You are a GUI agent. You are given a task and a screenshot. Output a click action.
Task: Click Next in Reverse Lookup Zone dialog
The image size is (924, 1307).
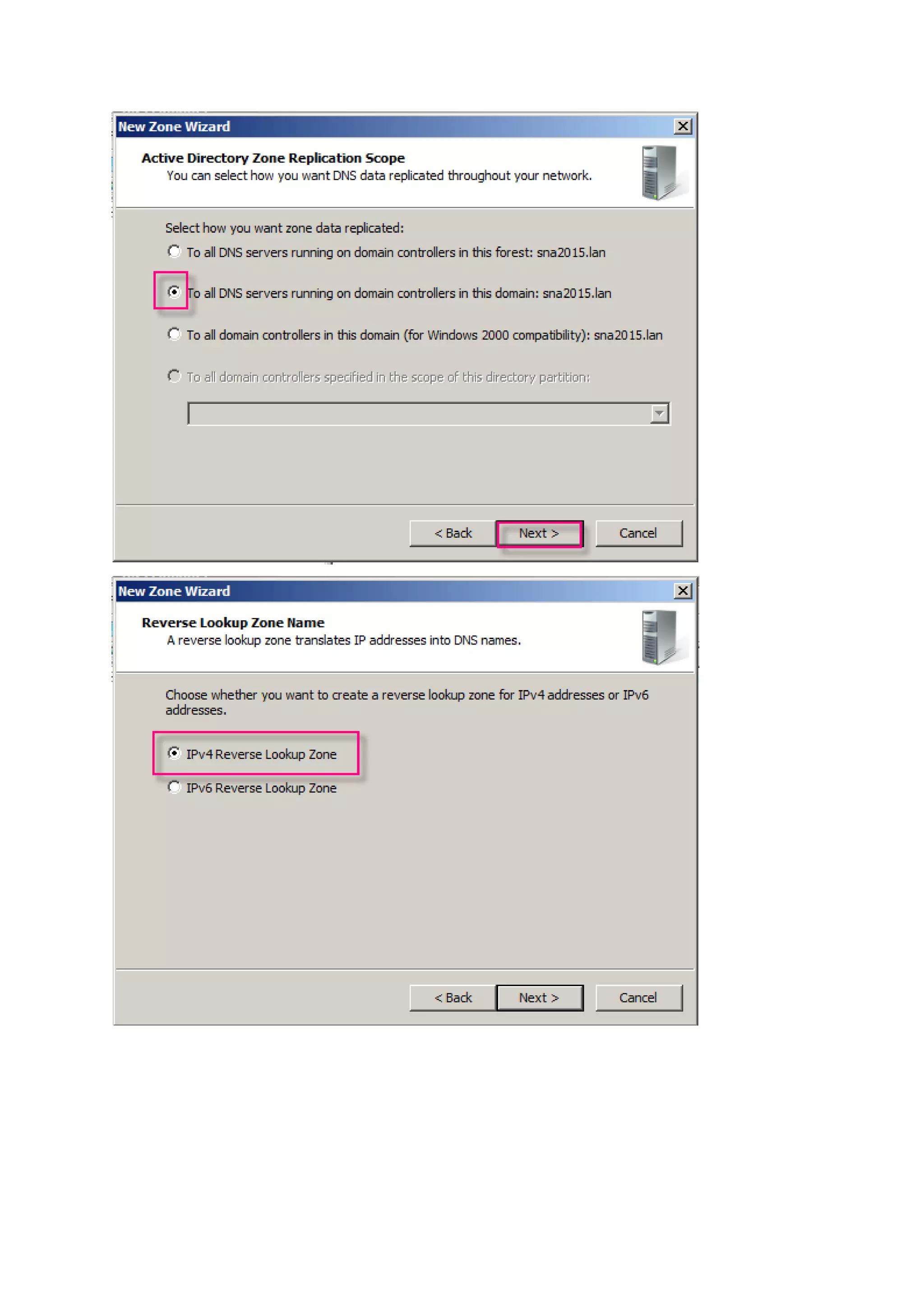coord(540,998)
